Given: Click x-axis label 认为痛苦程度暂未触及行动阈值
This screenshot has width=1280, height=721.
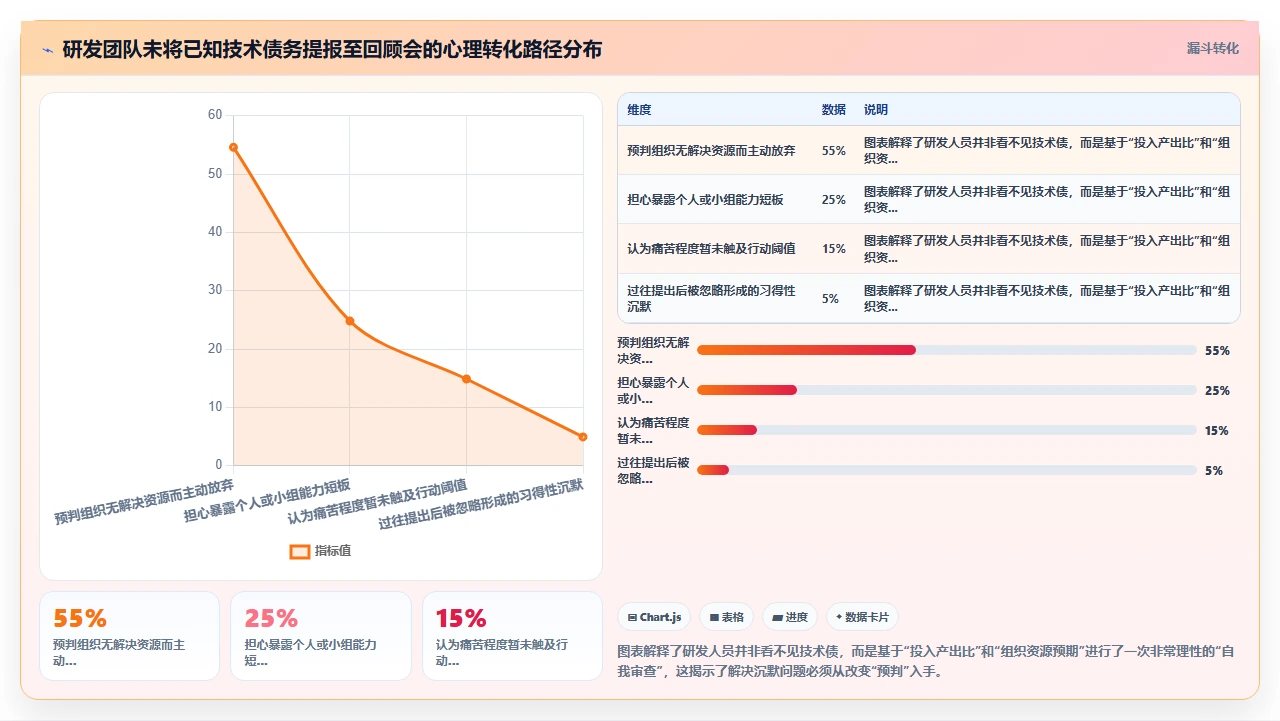Looking at the screenshot, I should click(x=377, y=501).
